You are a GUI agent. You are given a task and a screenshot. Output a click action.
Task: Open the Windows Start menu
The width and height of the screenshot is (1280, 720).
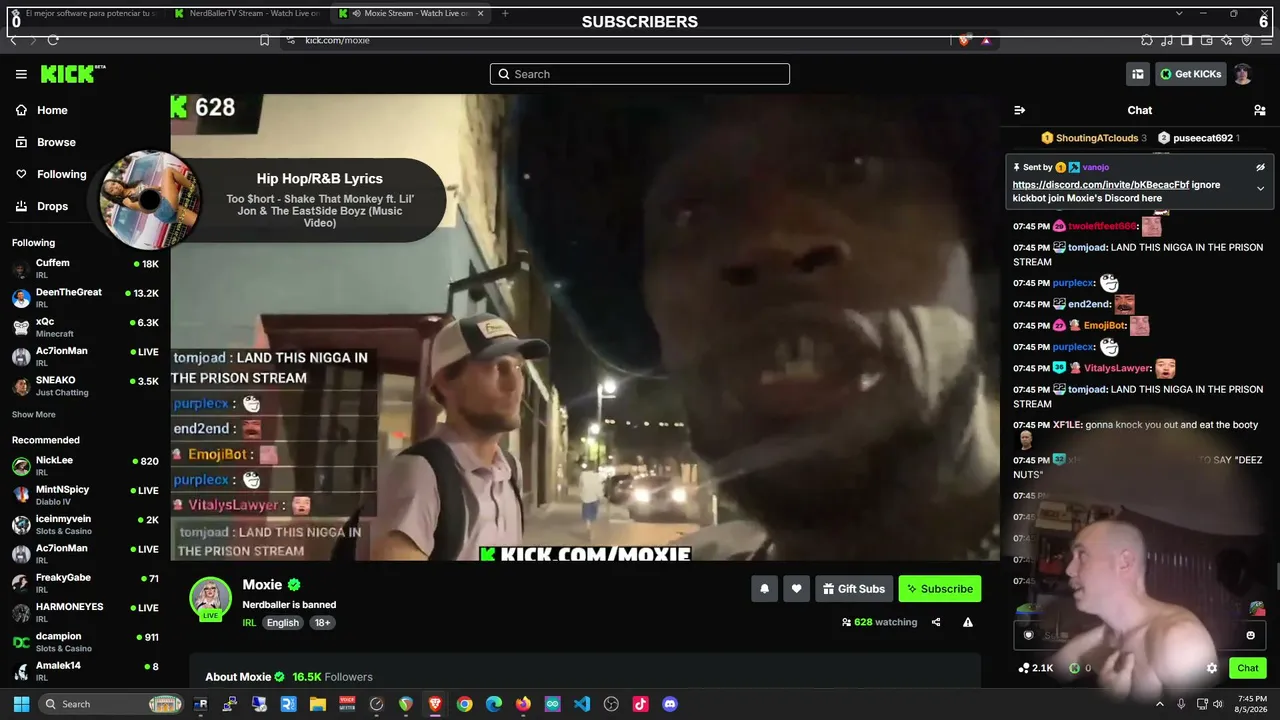coord(21,704)
